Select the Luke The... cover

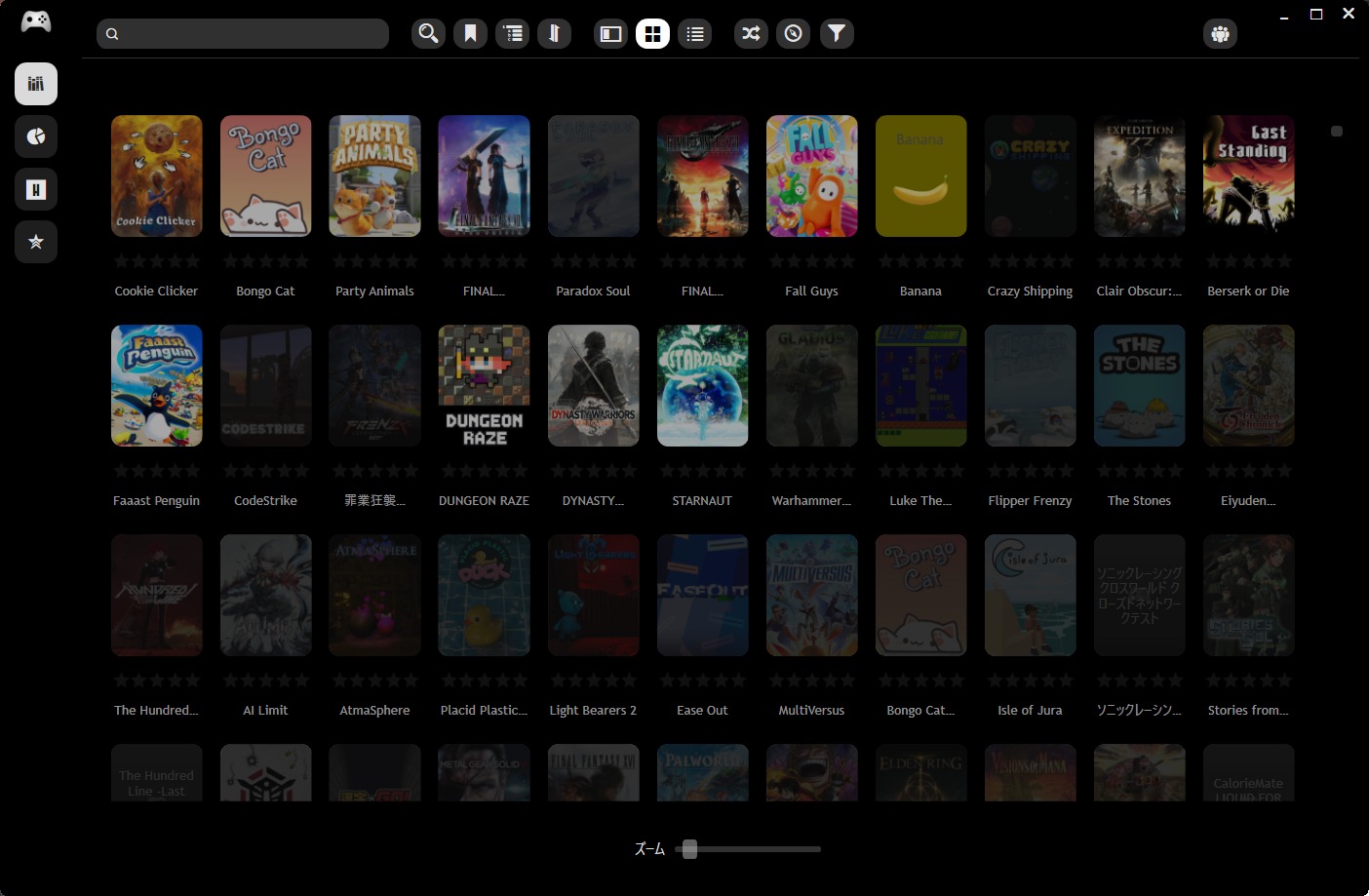pyautogui.click(x=920, y=386)
